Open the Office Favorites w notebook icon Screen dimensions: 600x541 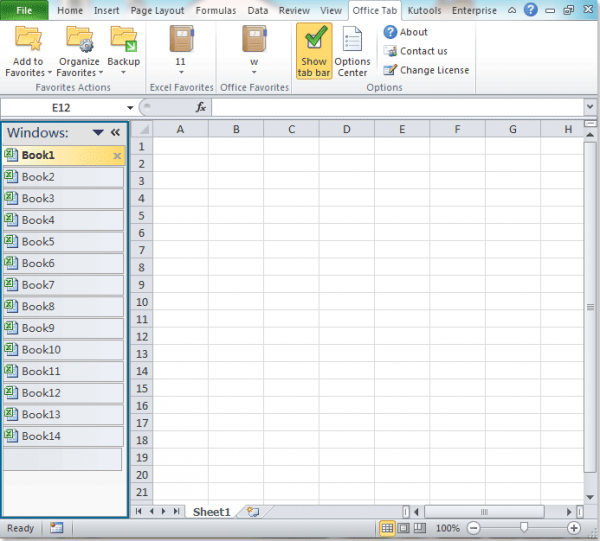point(254,39)
